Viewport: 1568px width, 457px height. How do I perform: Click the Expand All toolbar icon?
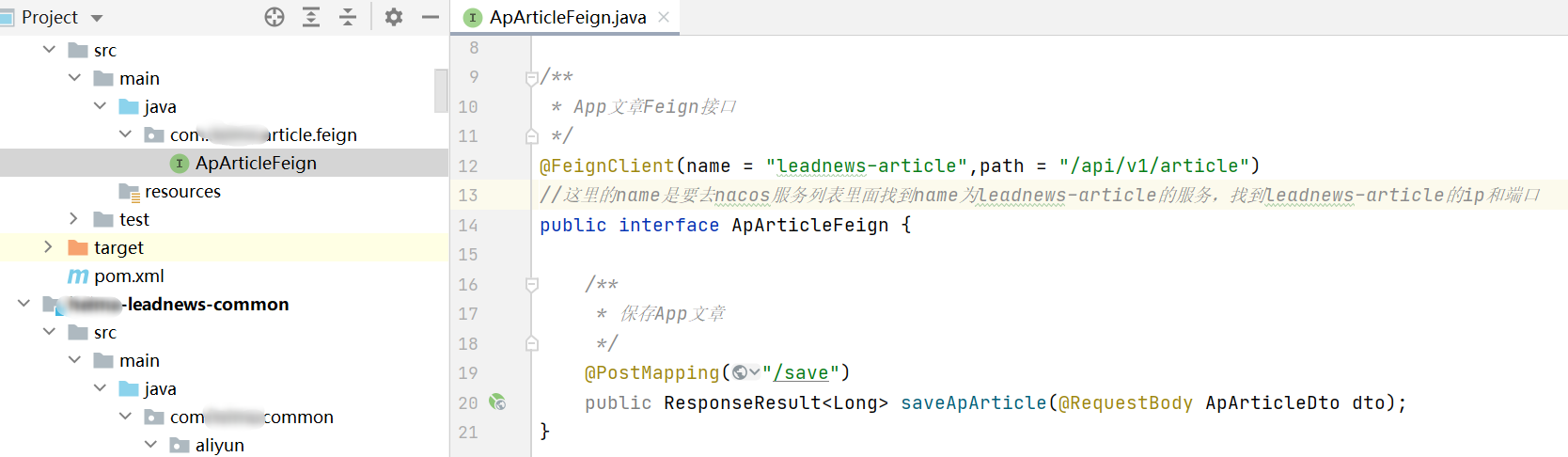pyautogui.click(x=311, y=17)
